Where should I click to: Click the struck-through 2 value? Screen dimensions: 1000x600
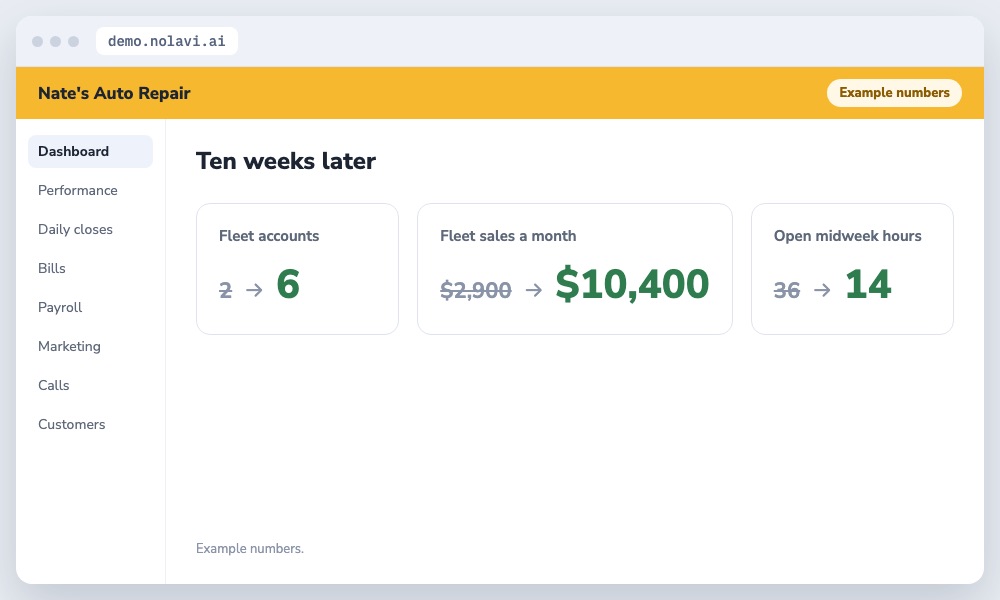pyautogui.click(x=225, y=290)
